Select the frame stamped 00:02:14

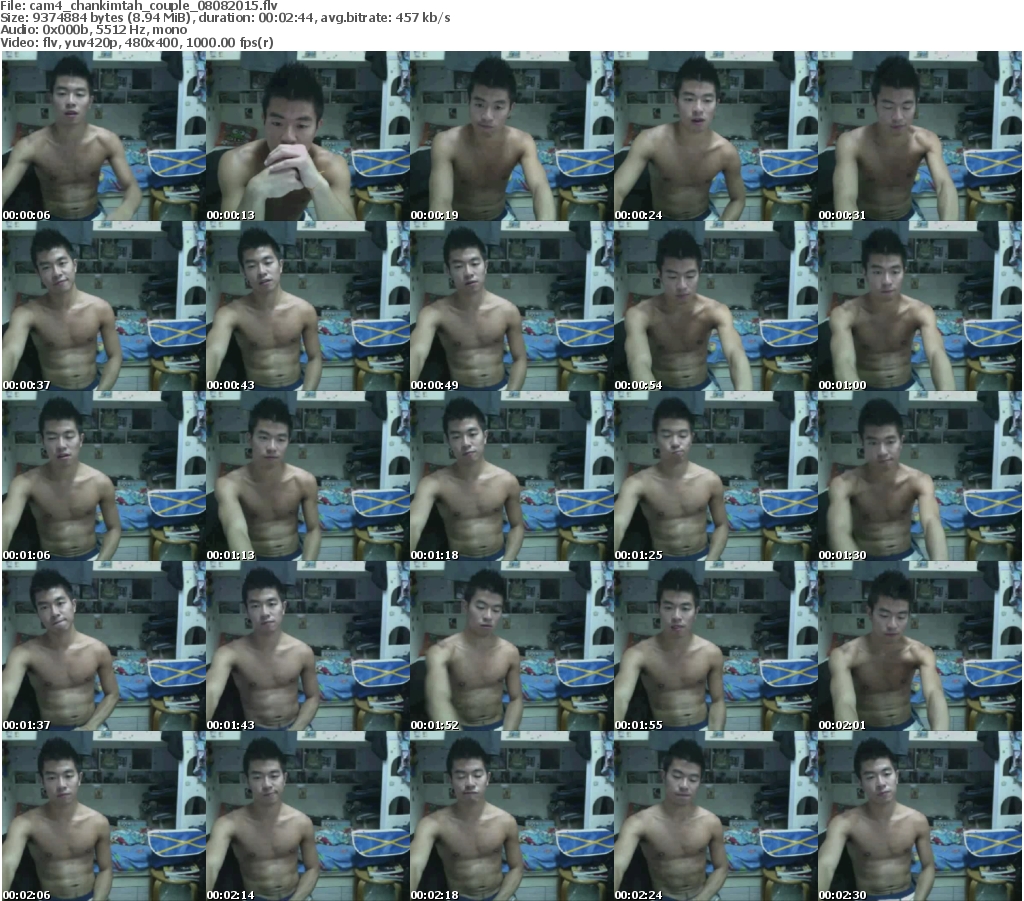[308, 816]
